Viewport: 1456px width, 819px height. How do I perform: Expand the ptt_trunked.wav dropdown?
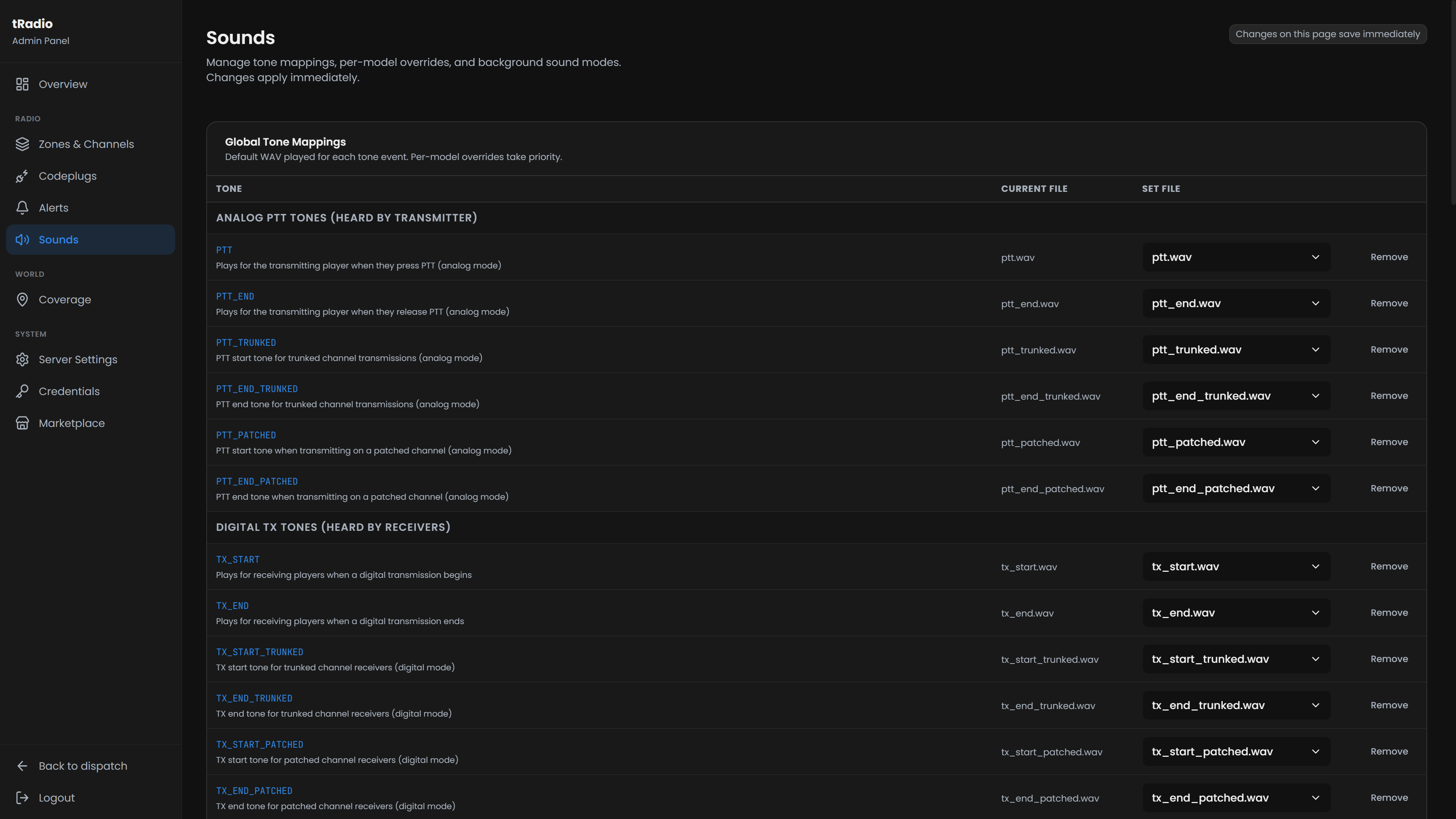tap(1236, 350)
